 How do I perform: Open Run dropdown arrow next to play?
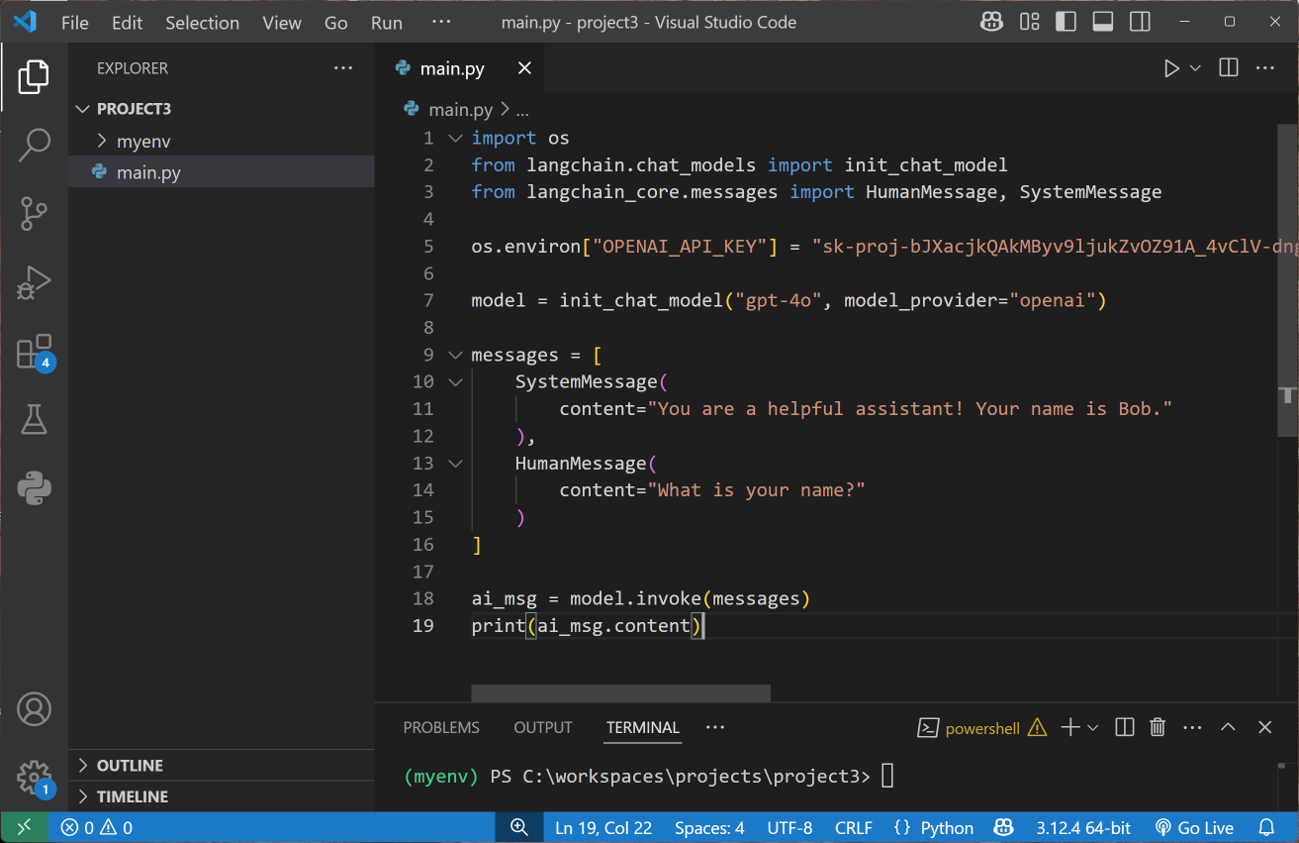click(x=1195, y=68)
